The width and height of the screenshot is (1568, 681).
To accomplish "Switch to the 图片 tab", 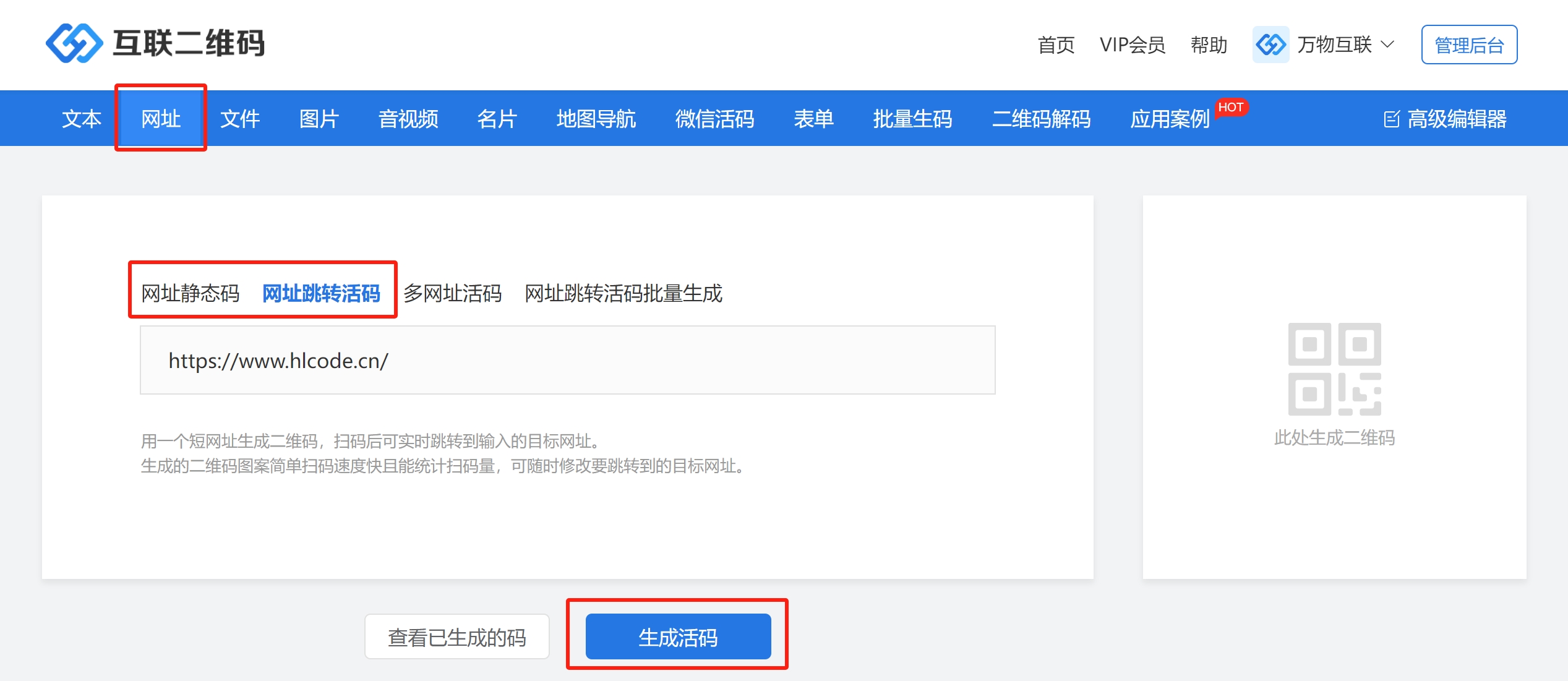I will 319,119.
